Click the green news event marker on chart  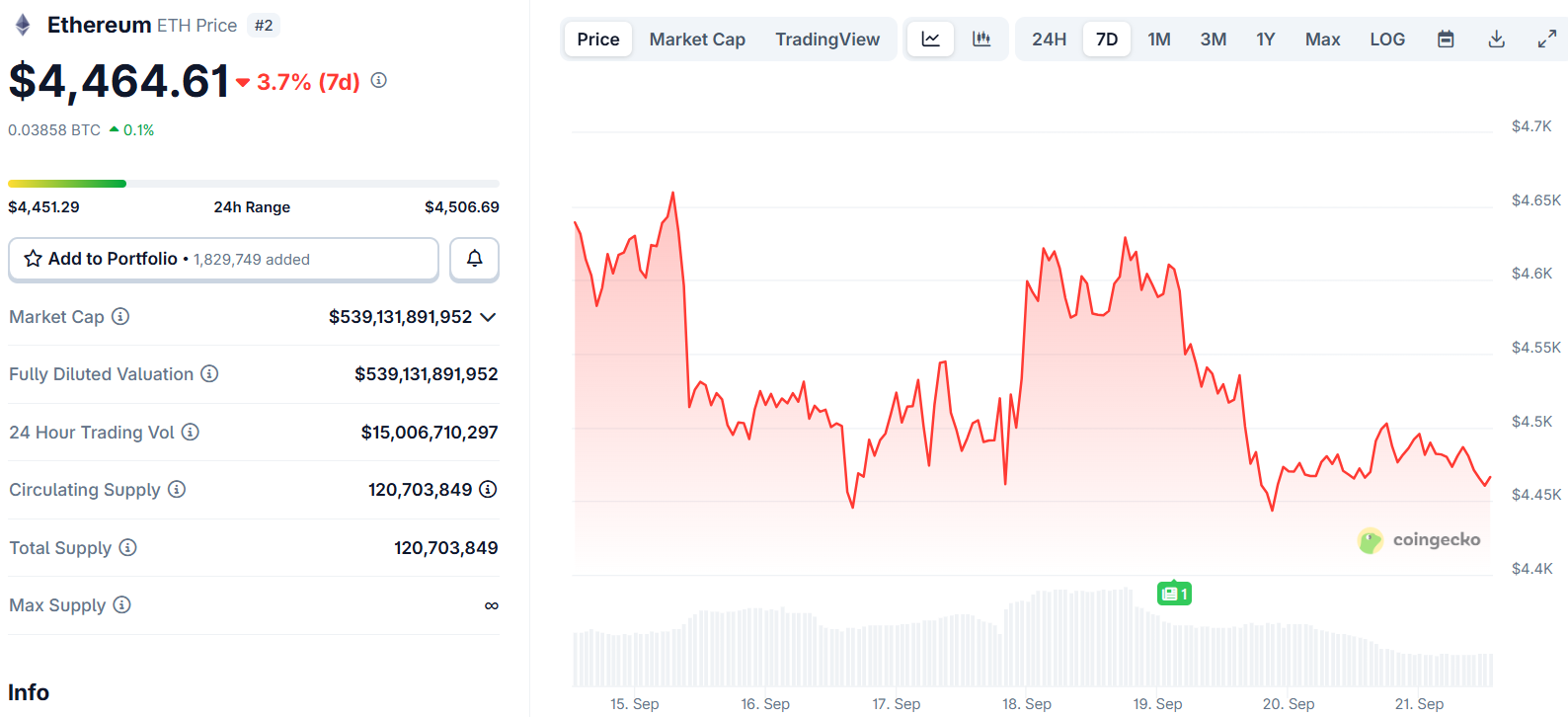(x=1174, y=594)
